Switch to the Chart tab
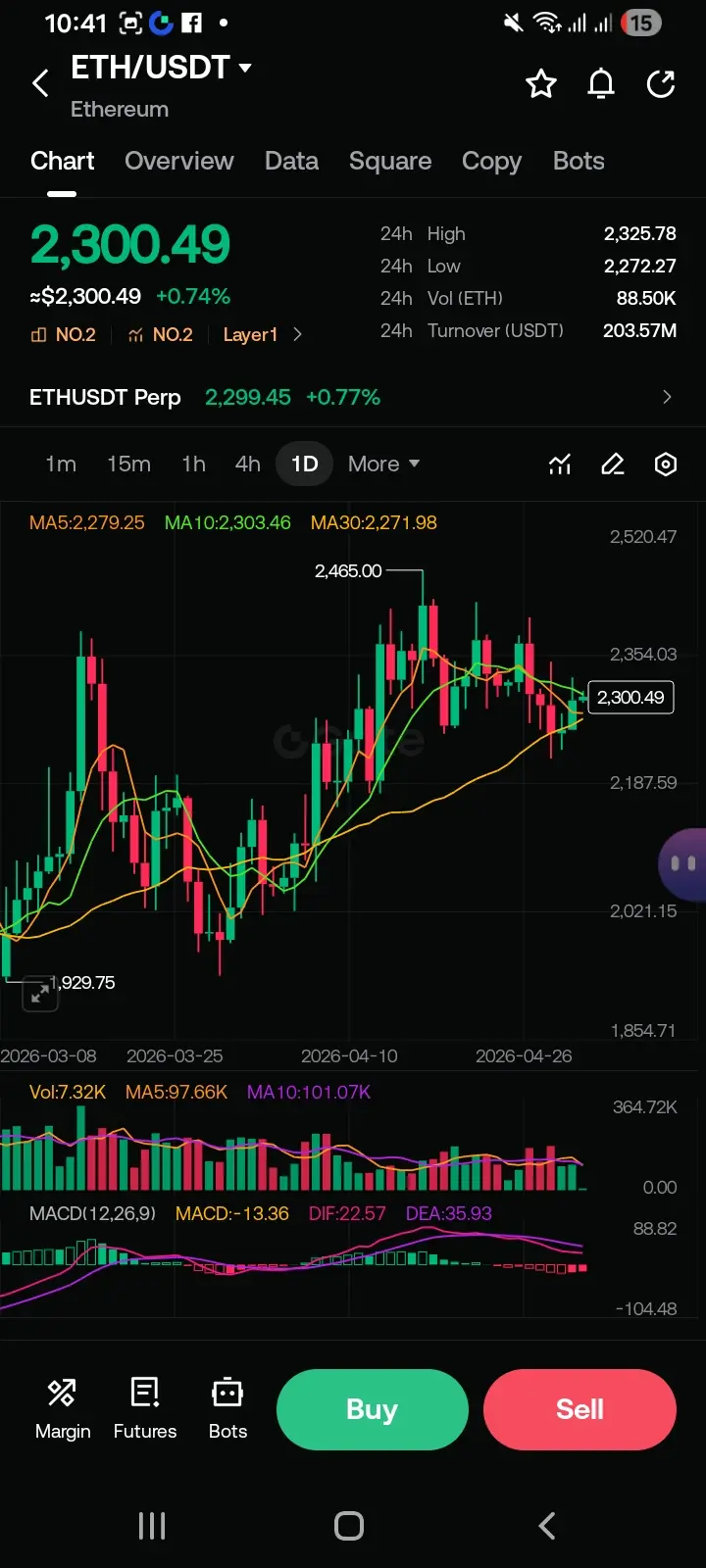 pyautogui.click(x=63, y=161)
